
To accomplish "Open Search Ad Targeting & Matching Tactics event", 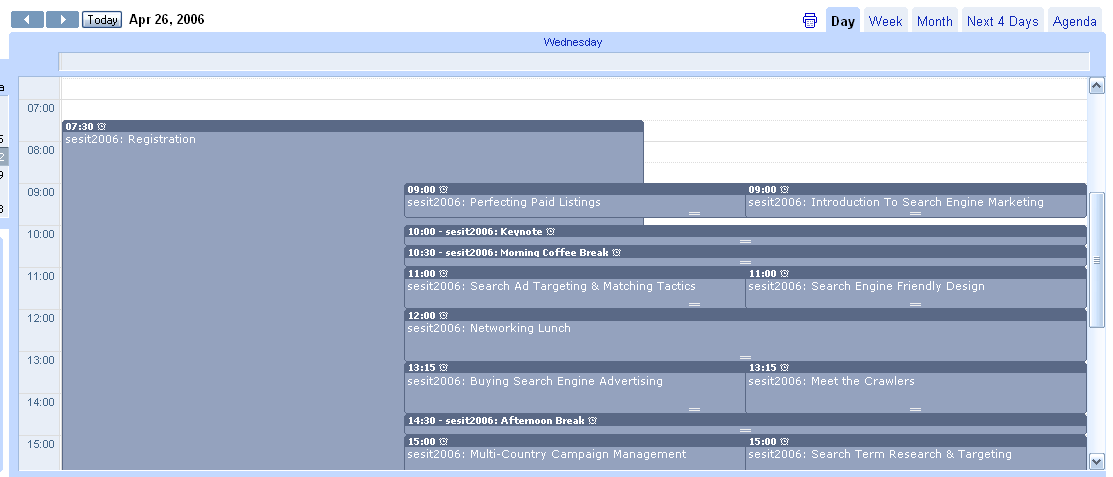I will click(552, 286).
